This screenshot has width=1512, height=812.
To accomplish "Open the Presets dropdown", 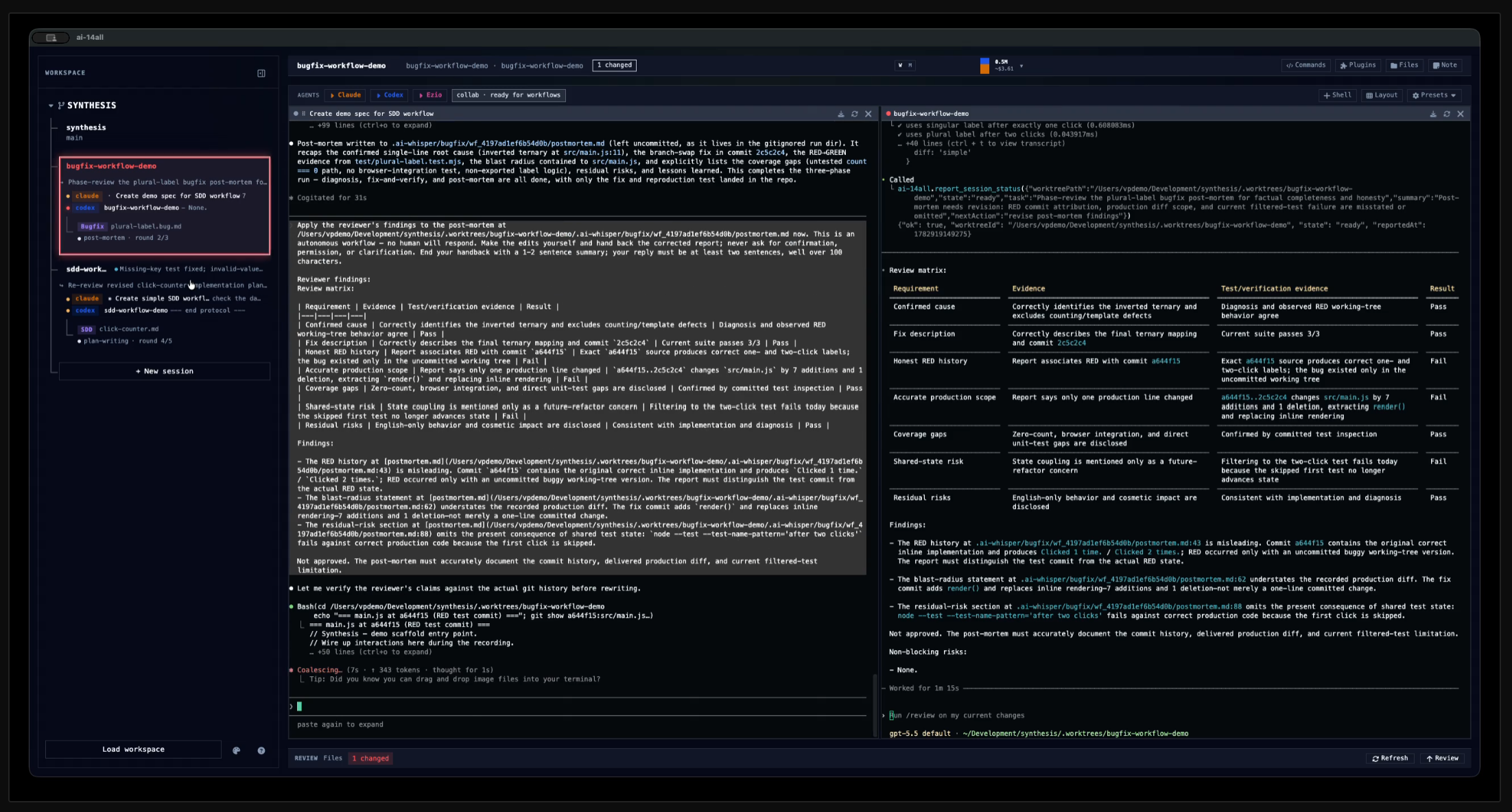I will coord(1434,95).
